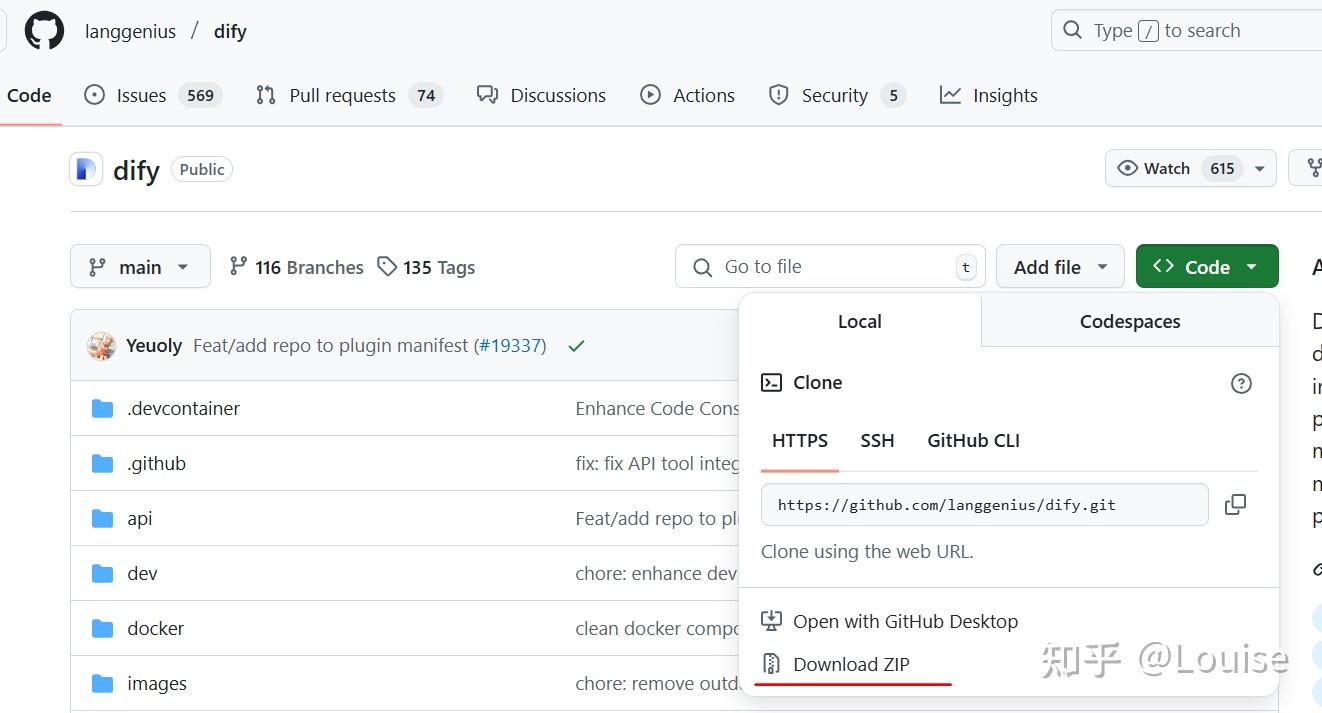Click the Go to file search field
The width and height of the screenshot is (1322, 713).
click(830, 267)
